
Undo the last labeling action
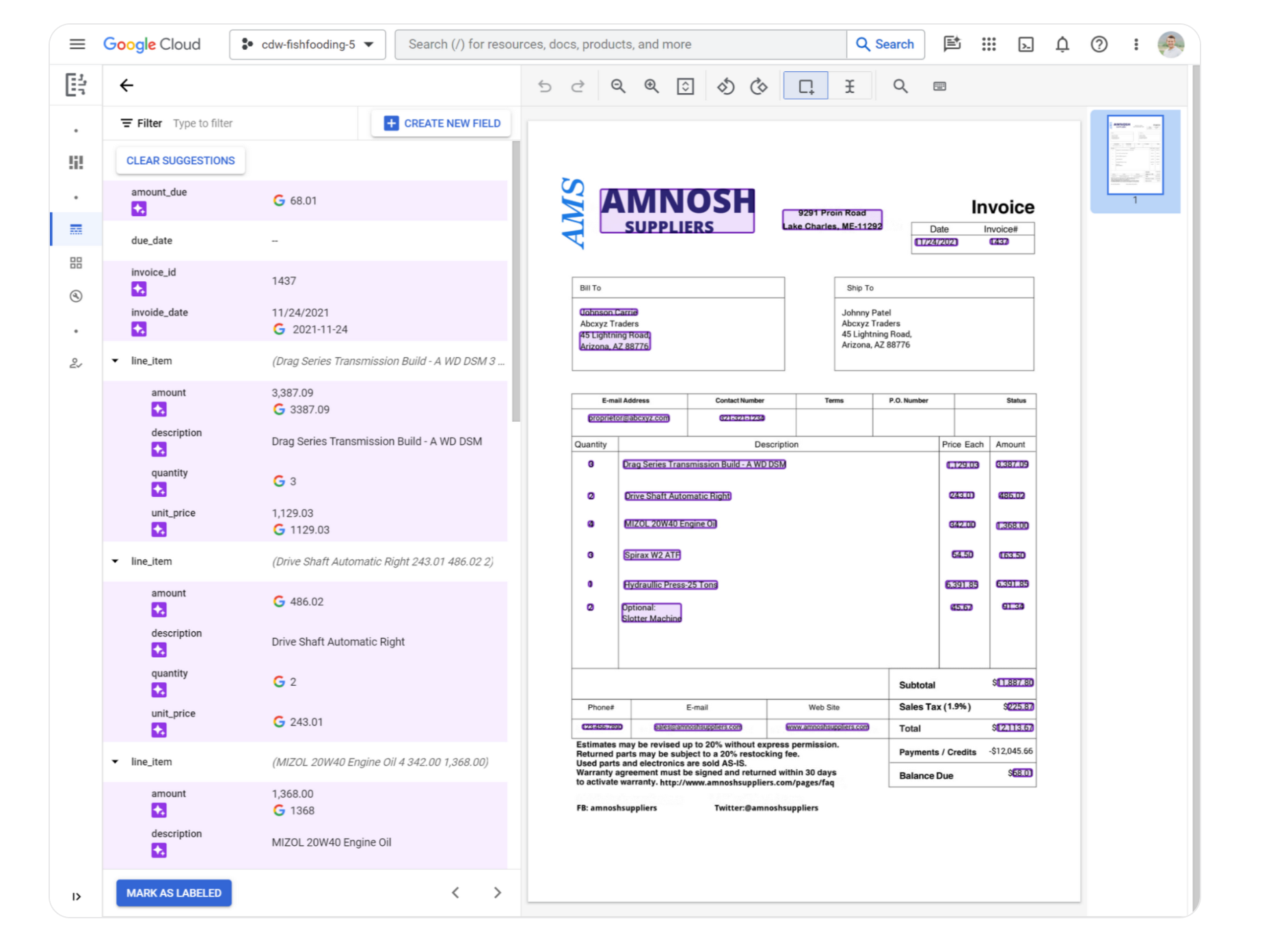point(544,86)
